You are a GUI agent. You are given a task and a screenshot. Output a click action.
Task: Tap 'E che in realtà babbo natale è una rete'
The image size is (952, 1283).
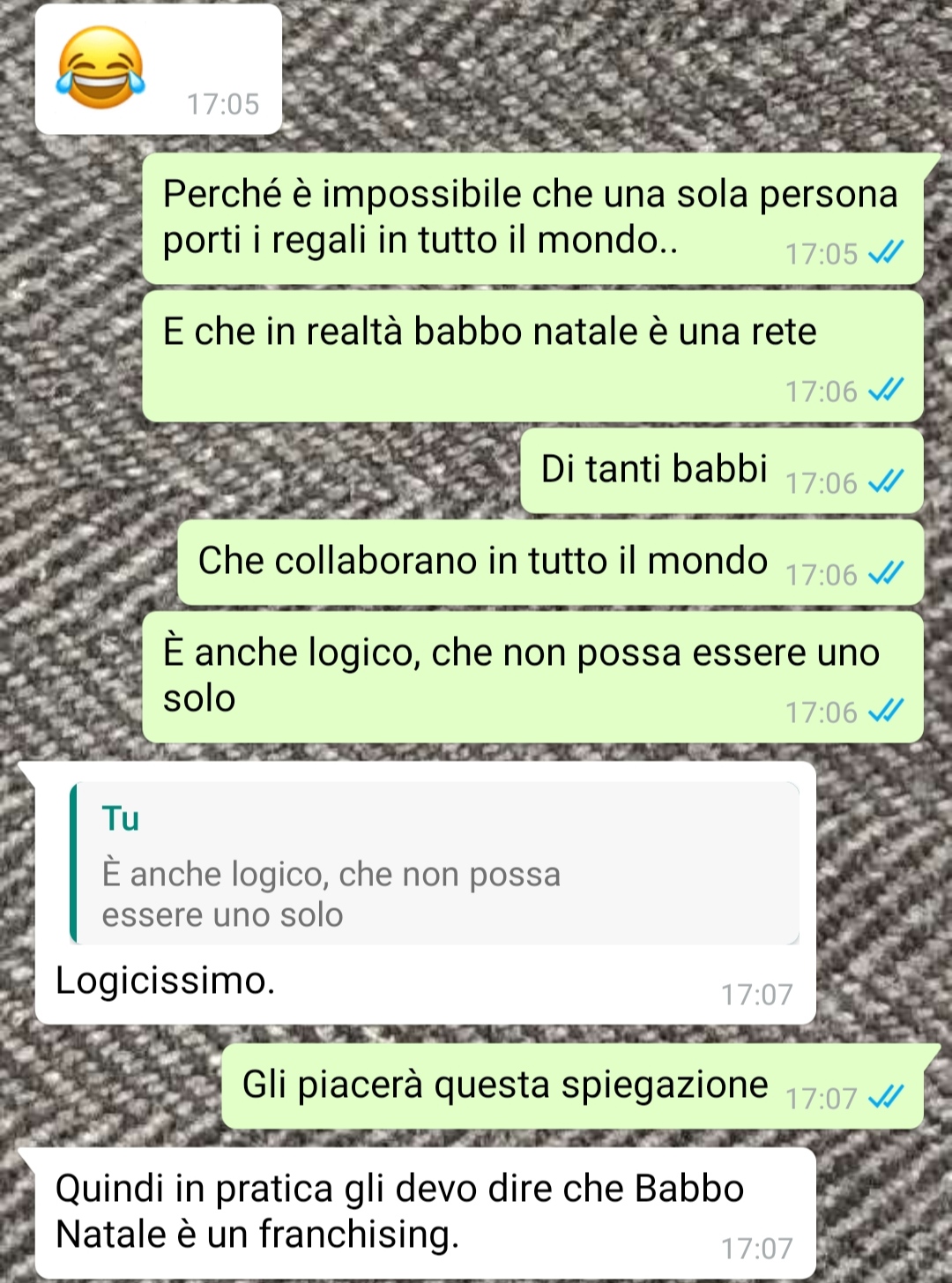pyautogui.click(x=489, y=332)
